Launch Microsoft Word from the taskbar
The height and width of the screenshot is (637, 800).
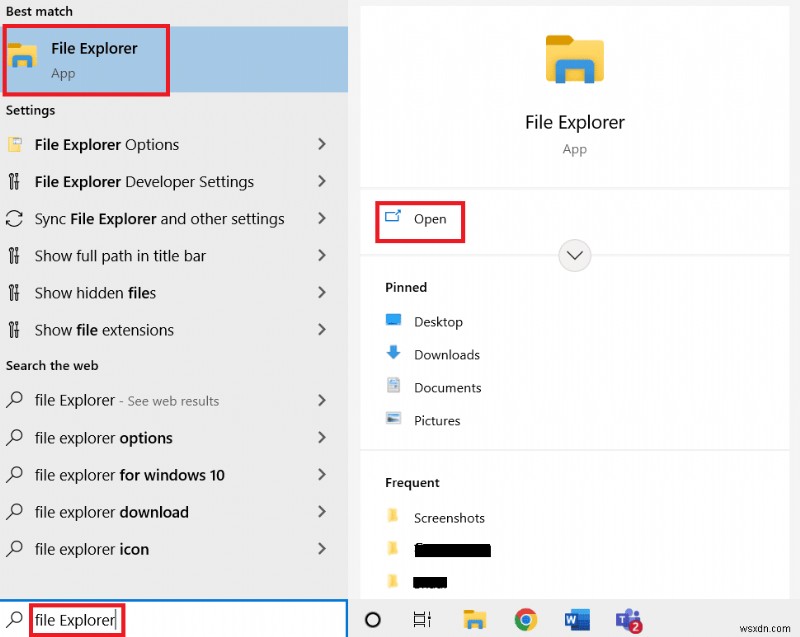coord(577,620)
